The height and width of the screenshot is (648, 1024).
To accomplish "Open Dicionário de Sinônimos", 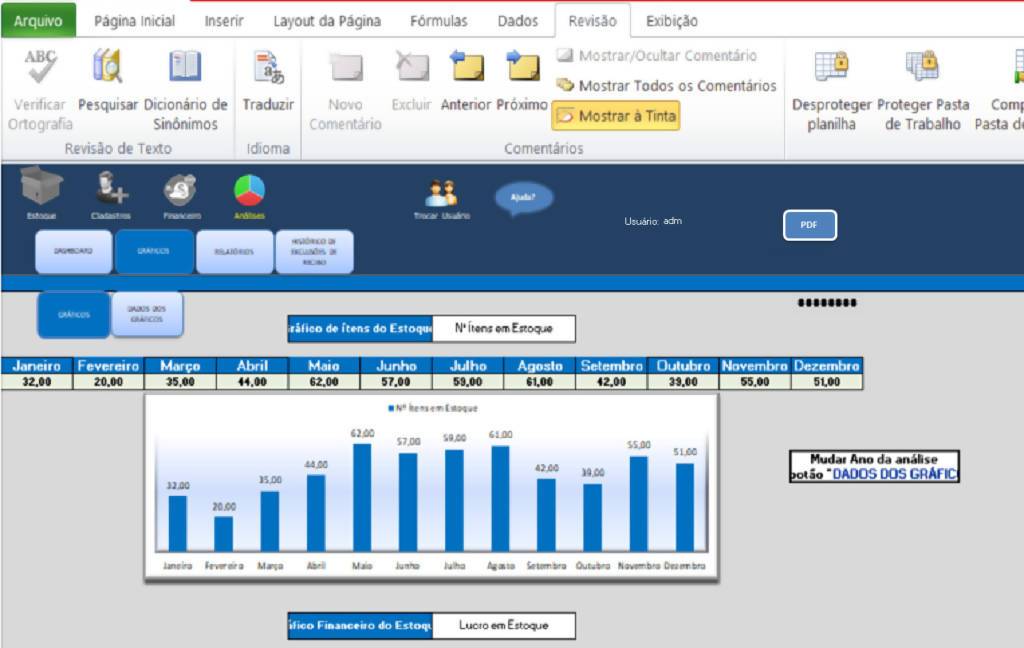I will (x=185, y=90).
